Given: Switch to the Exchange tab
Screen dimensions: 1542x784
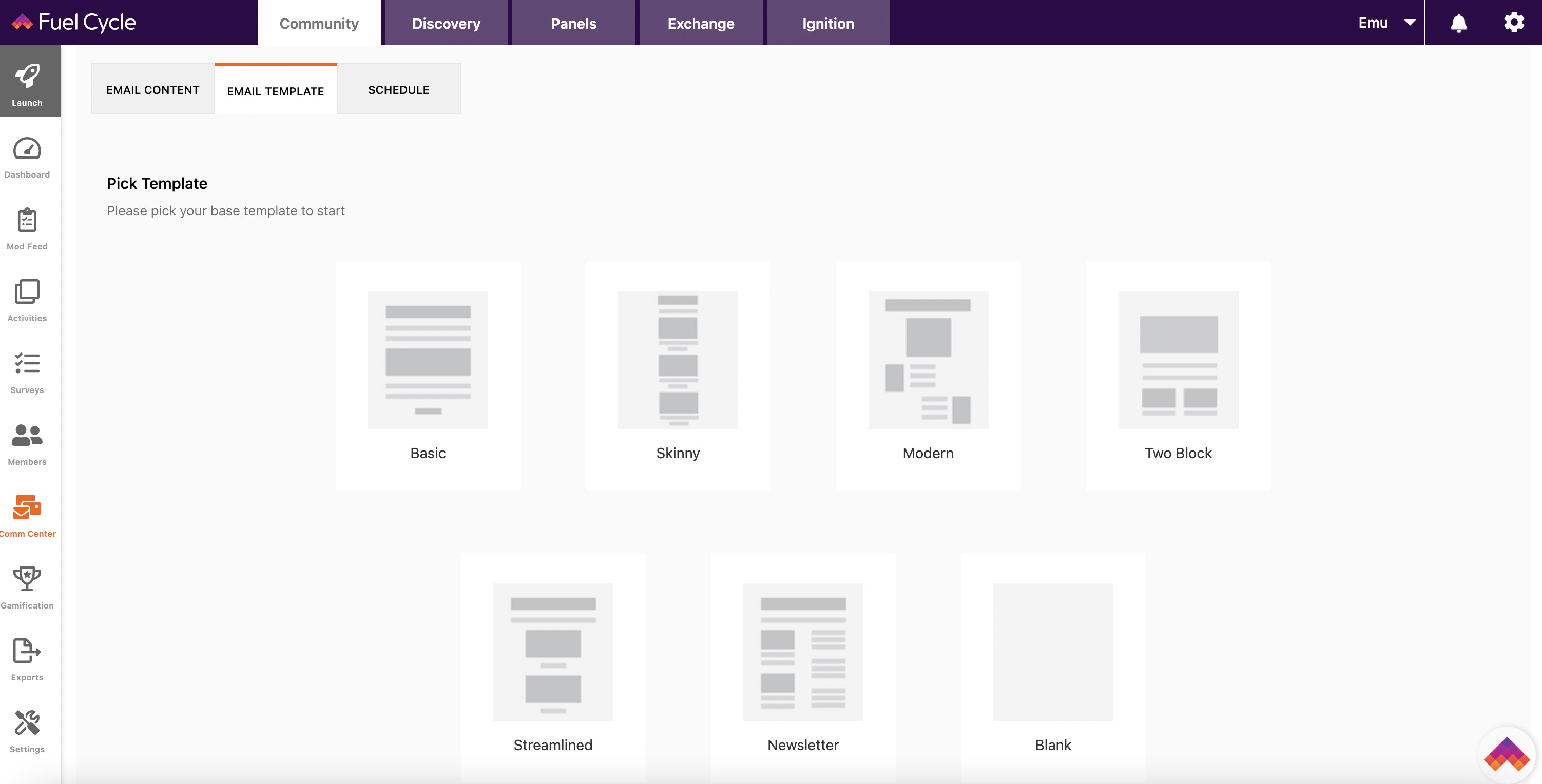Looking at the screenshot, I should [701, 23].
